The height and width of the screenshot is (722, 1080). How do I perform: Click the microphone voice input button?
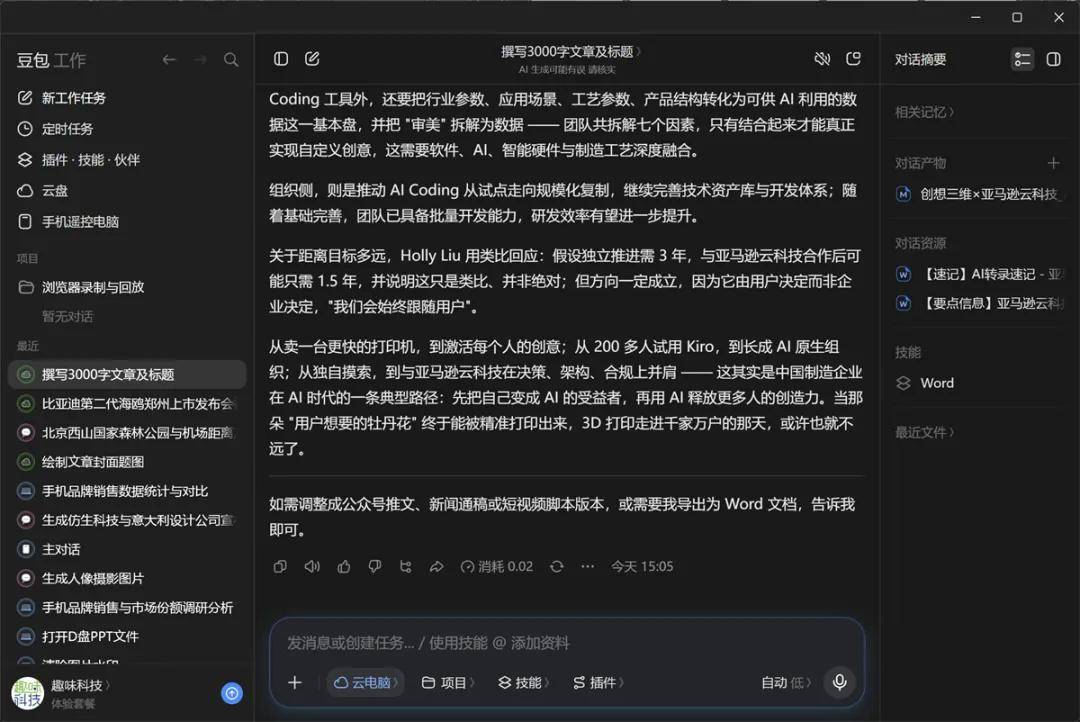[x=840, y=682]
